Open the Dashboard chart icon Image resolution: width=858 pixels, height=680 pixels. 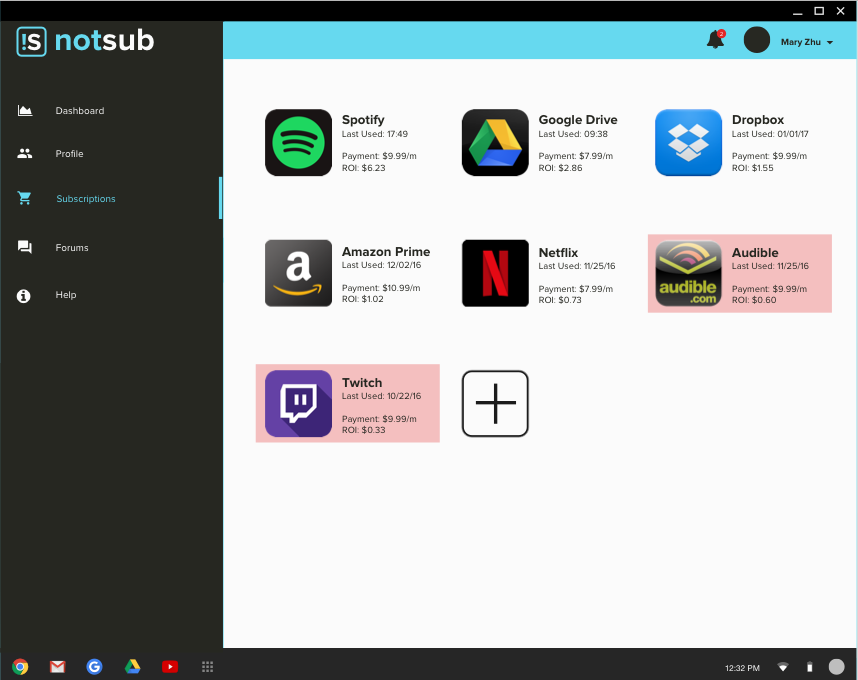point(25,111)
